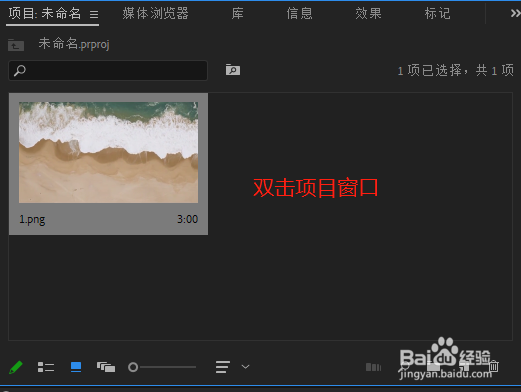This screenshot has width=521, height=392.
Task: Switch to freeform view
Action: click(106, 367)
